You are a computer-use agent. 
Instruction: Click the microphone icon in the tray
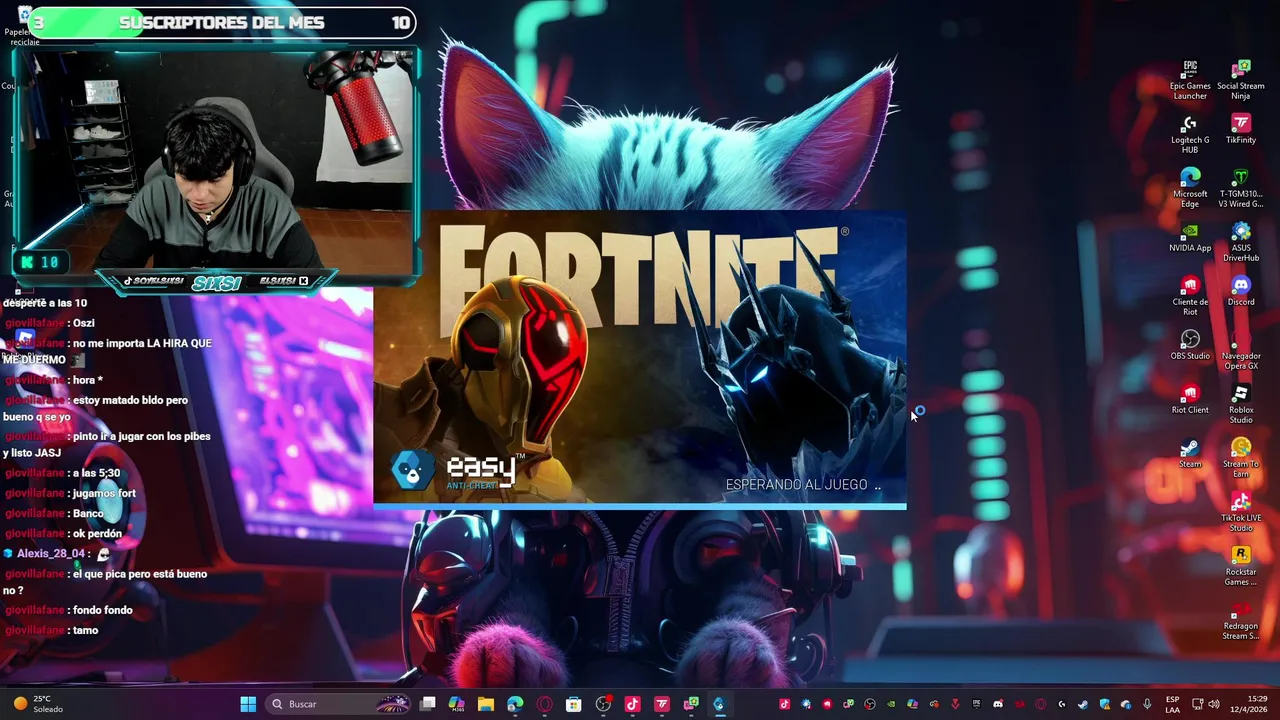tap(1147, 704)
